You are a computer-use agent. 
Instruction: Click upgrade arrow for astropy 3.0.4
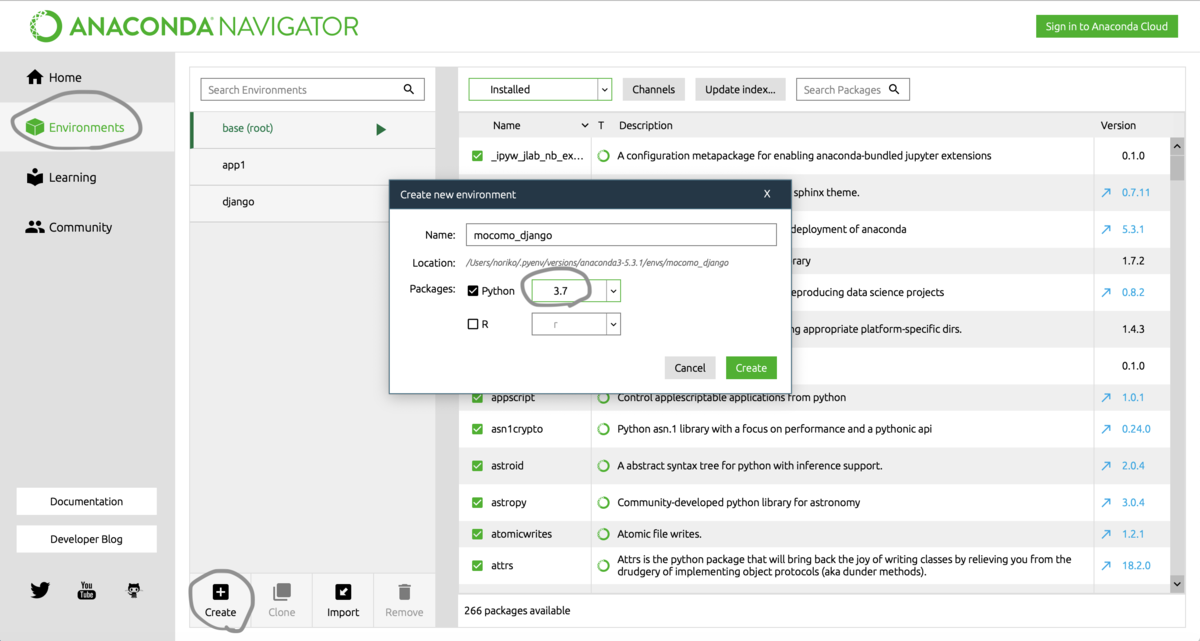1106,502
